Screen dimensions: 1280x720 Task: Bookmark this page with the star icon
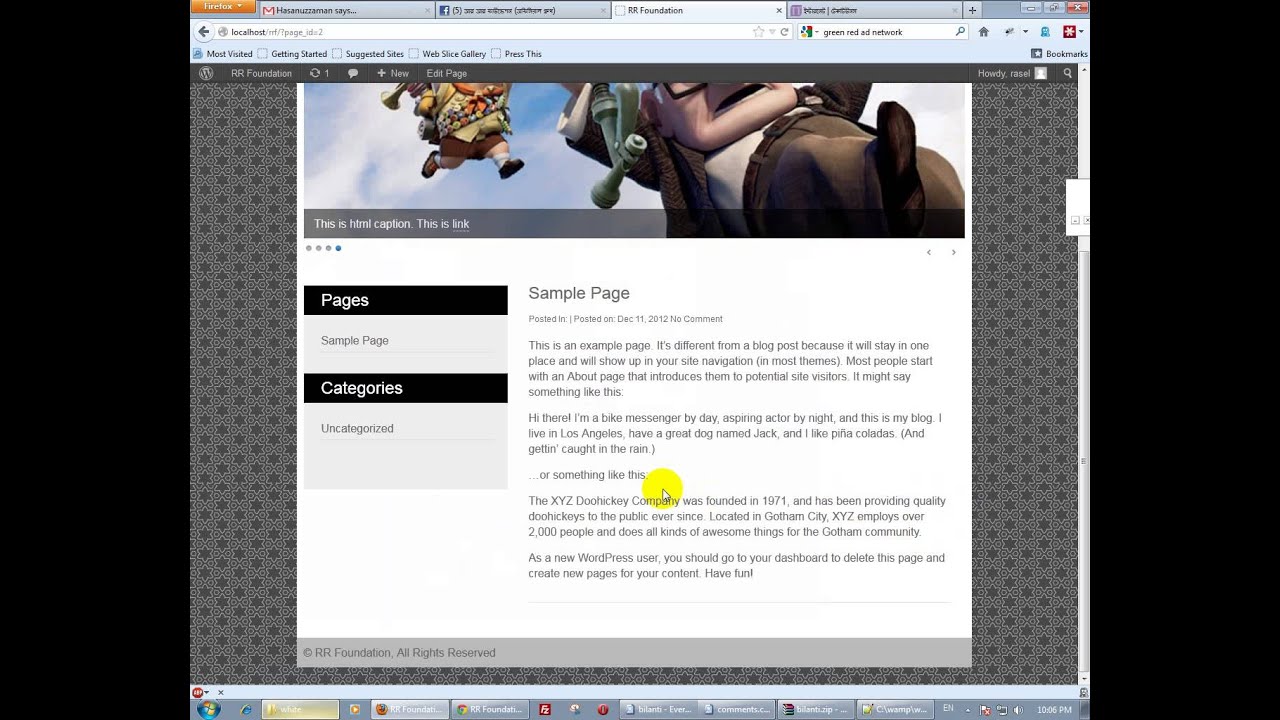(x=759, y=32)
